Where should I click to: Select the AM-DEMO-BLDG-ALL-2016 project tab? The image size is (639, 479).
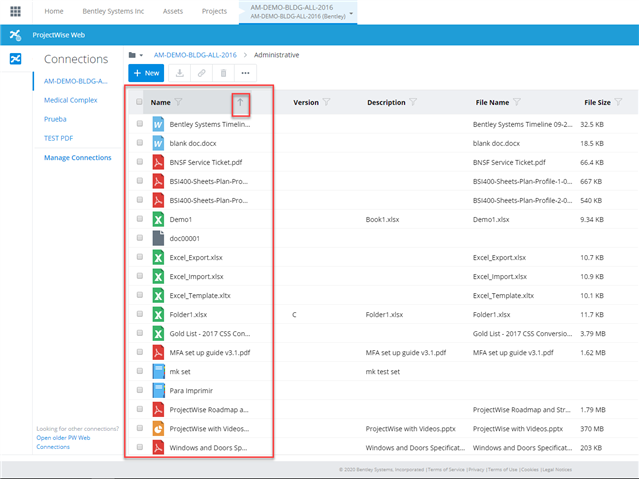(297, 12)
